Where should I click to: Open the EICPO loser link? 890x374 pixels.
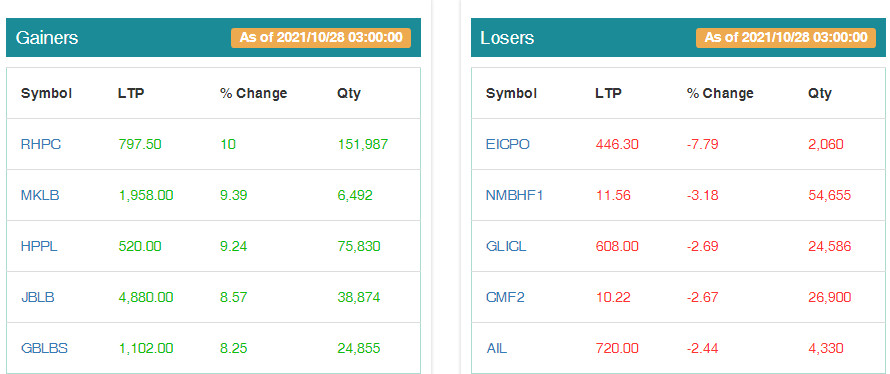point(507,144)
